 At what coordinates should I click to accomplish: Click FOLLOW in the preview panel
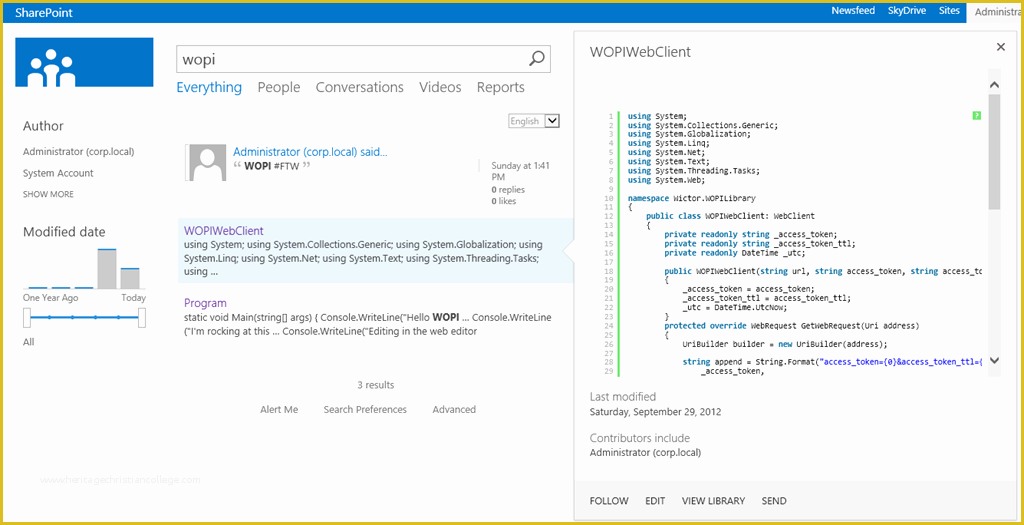click(609, 501)
